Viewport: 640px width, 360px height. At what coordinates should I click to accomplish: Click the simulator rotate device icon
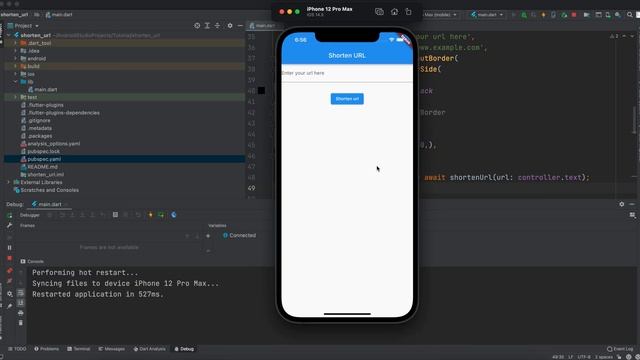(409, 12)
